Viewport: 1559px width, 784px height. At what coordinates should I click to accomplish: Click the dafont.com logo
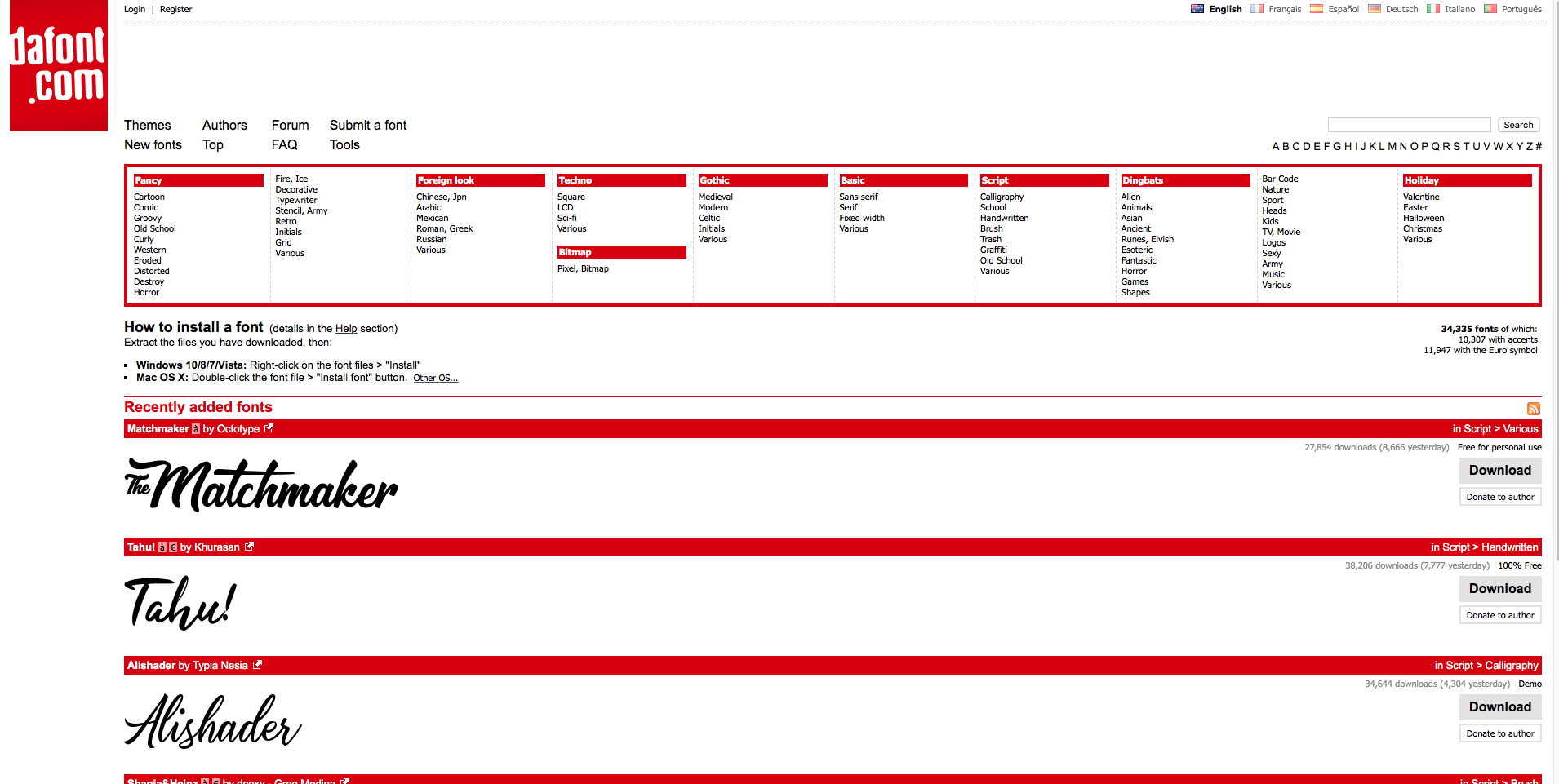click(59, 65)
